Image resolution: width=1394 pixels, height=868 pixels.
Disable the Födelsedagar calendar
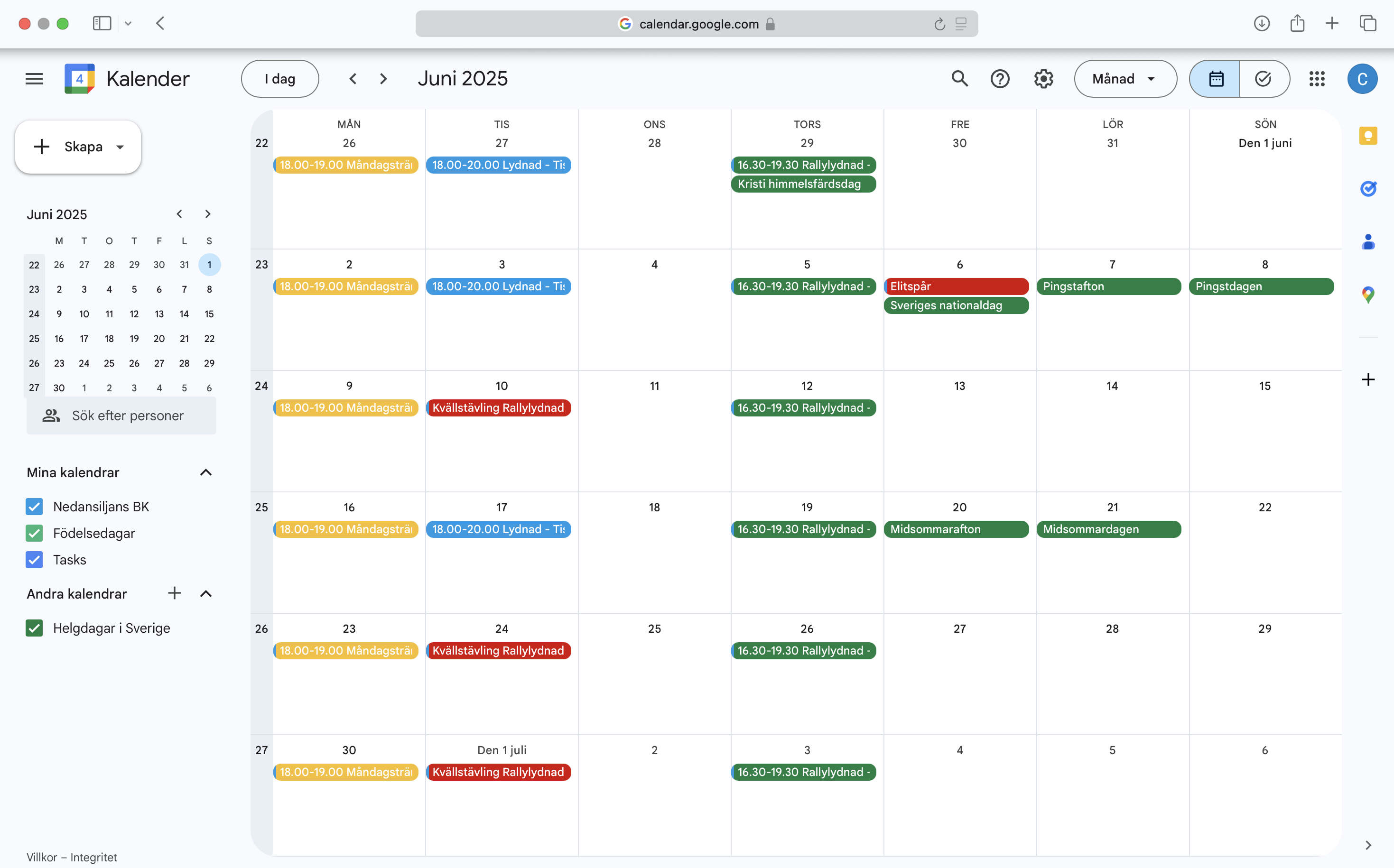point(34,533)
